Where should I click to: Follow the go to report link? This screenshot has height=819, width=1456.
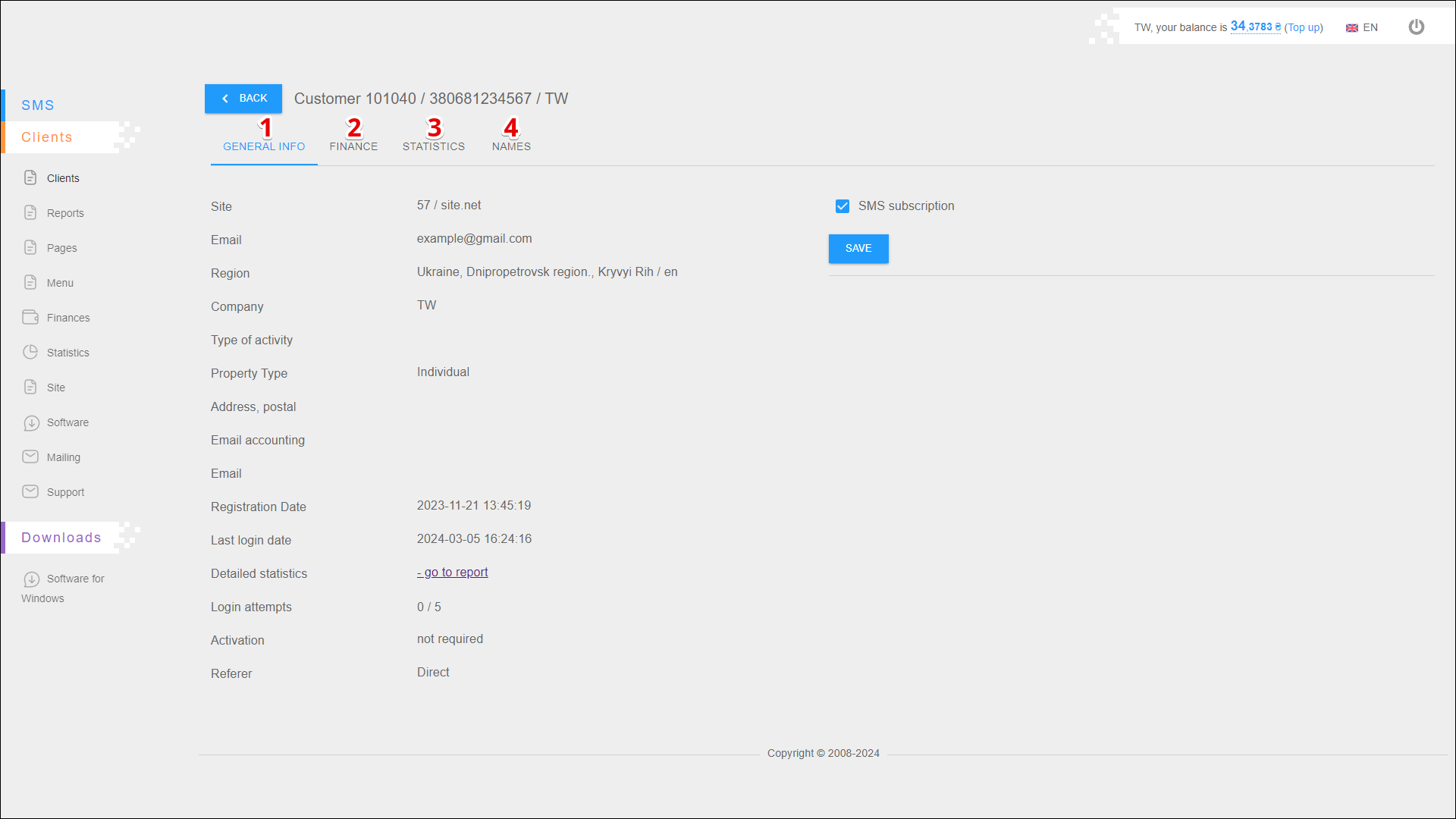tap(453, 573)
